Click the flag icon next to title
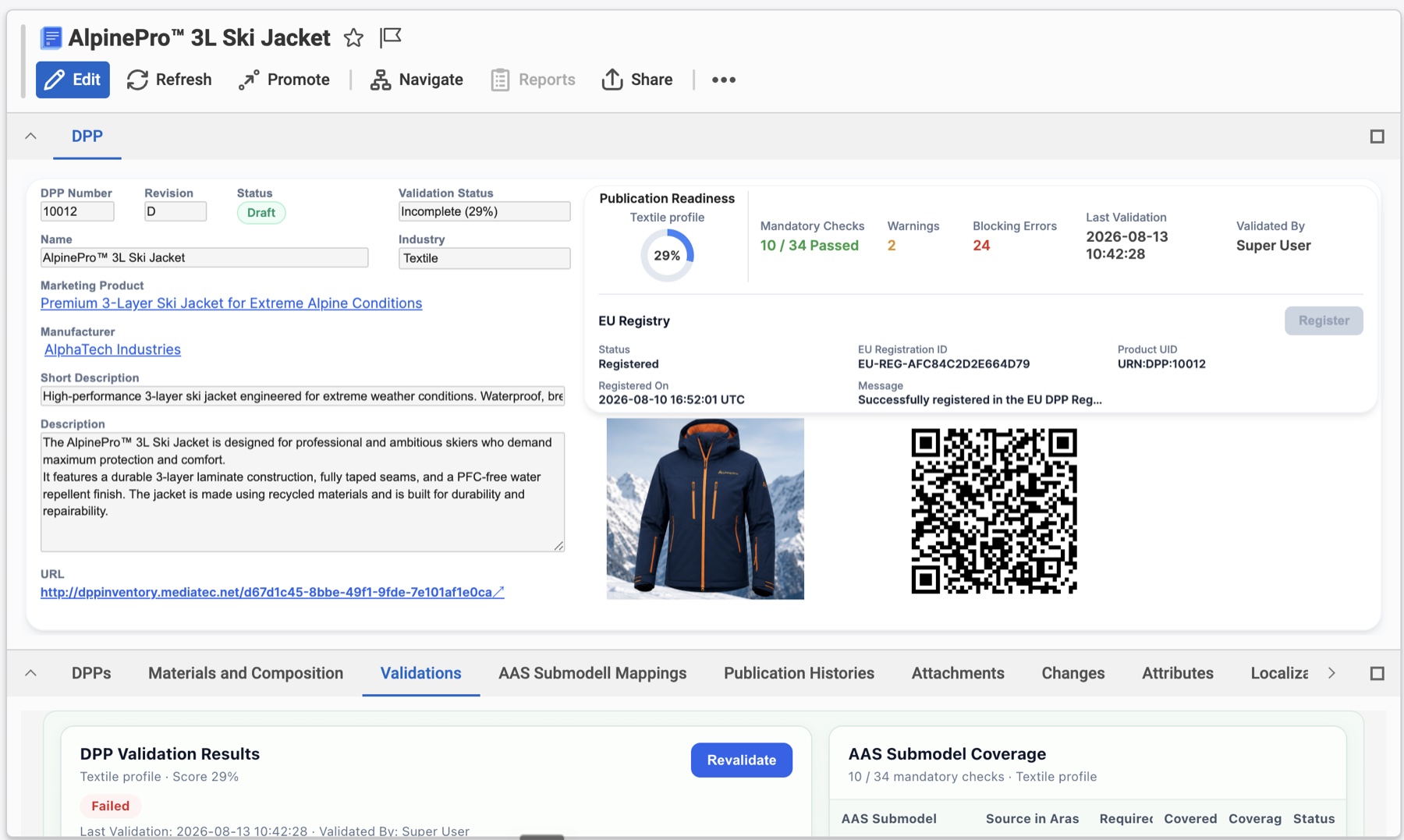Image resolution: width=1404 pixels, height=840 pixels. point(390,37)
